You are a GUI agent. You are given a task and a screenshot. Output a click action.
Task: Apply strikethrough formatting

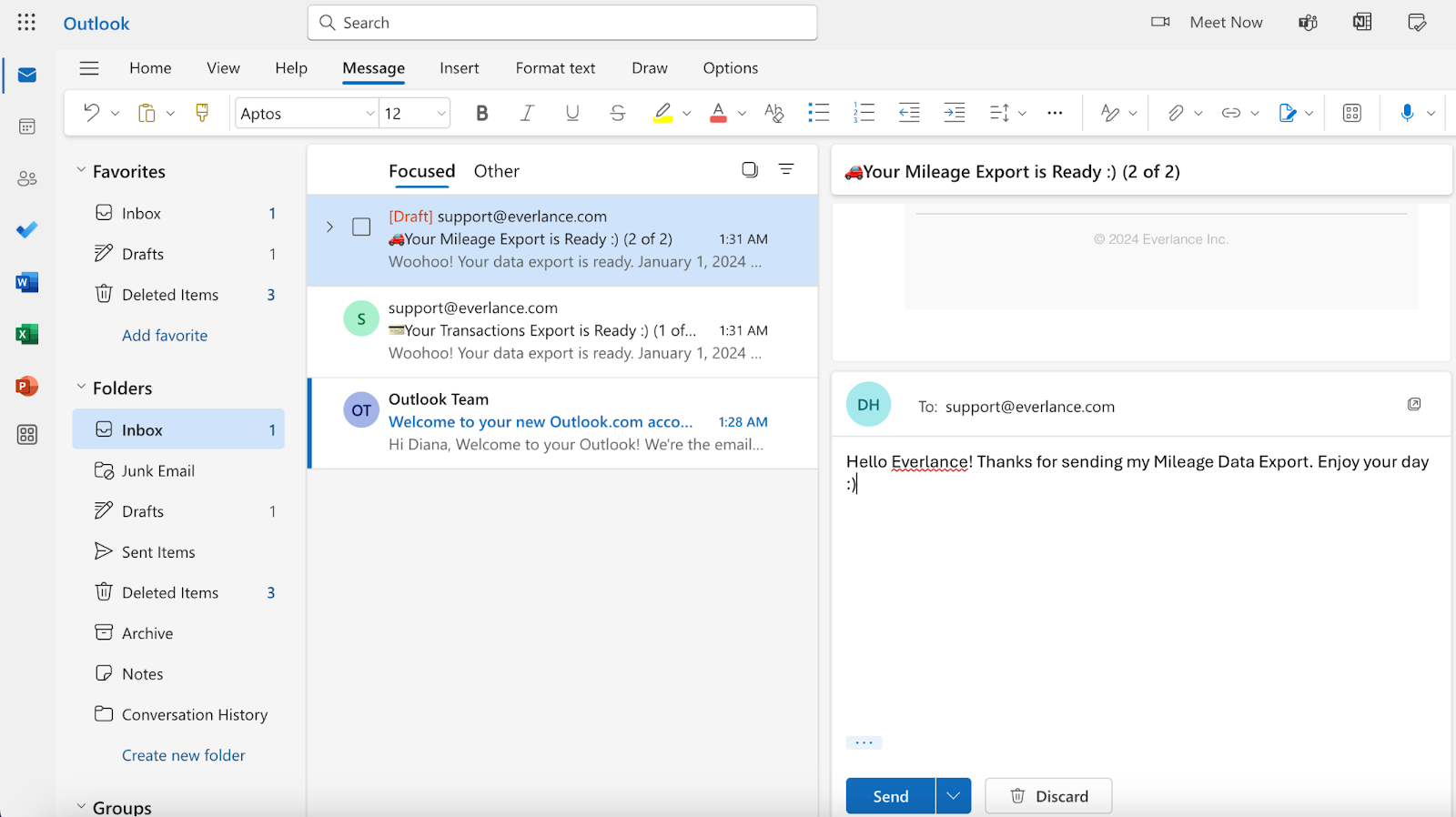coord(617,113)
